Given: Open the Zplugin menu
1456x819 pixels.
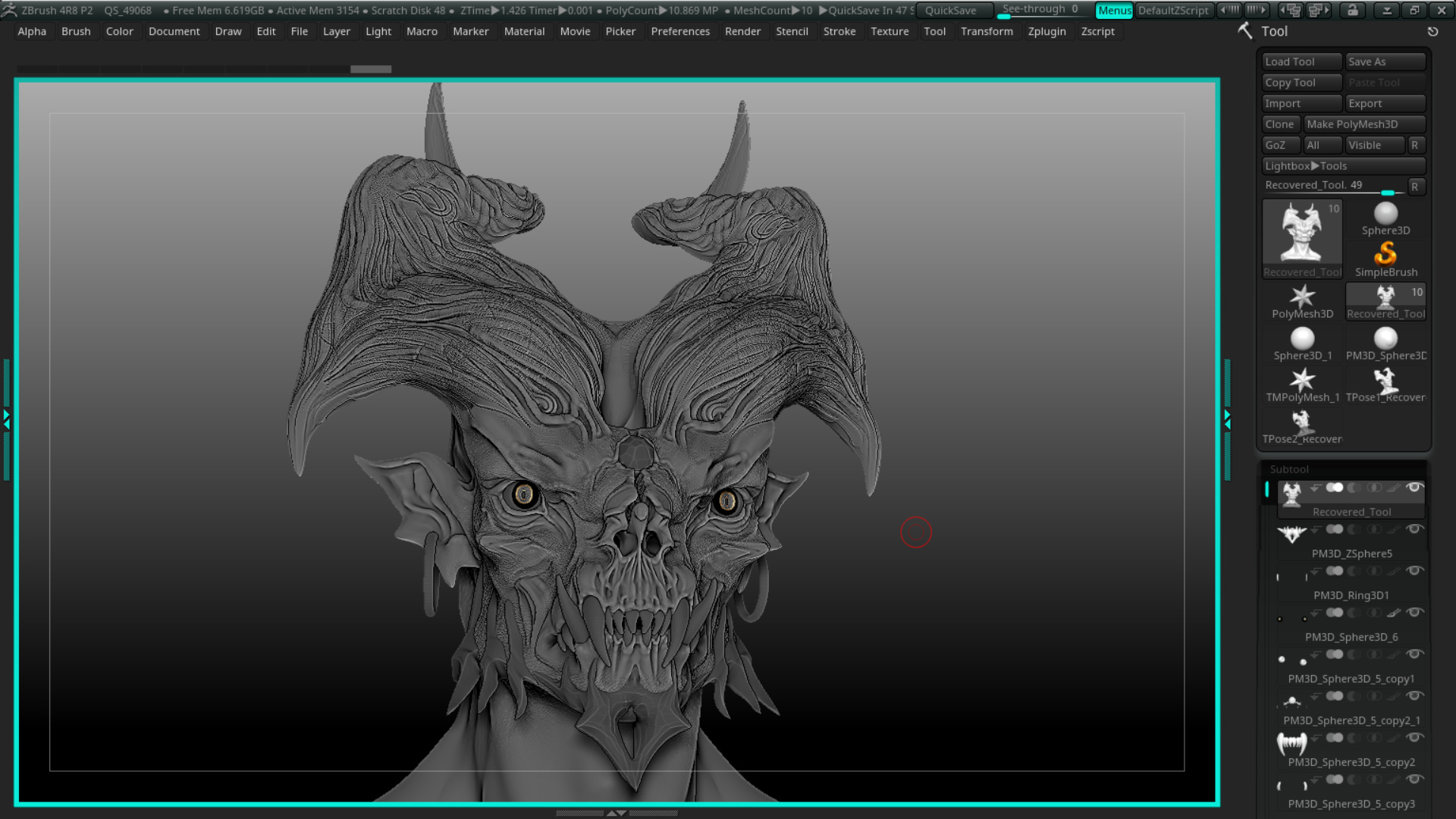Looking at the screenshot, I should [1046, 31].
